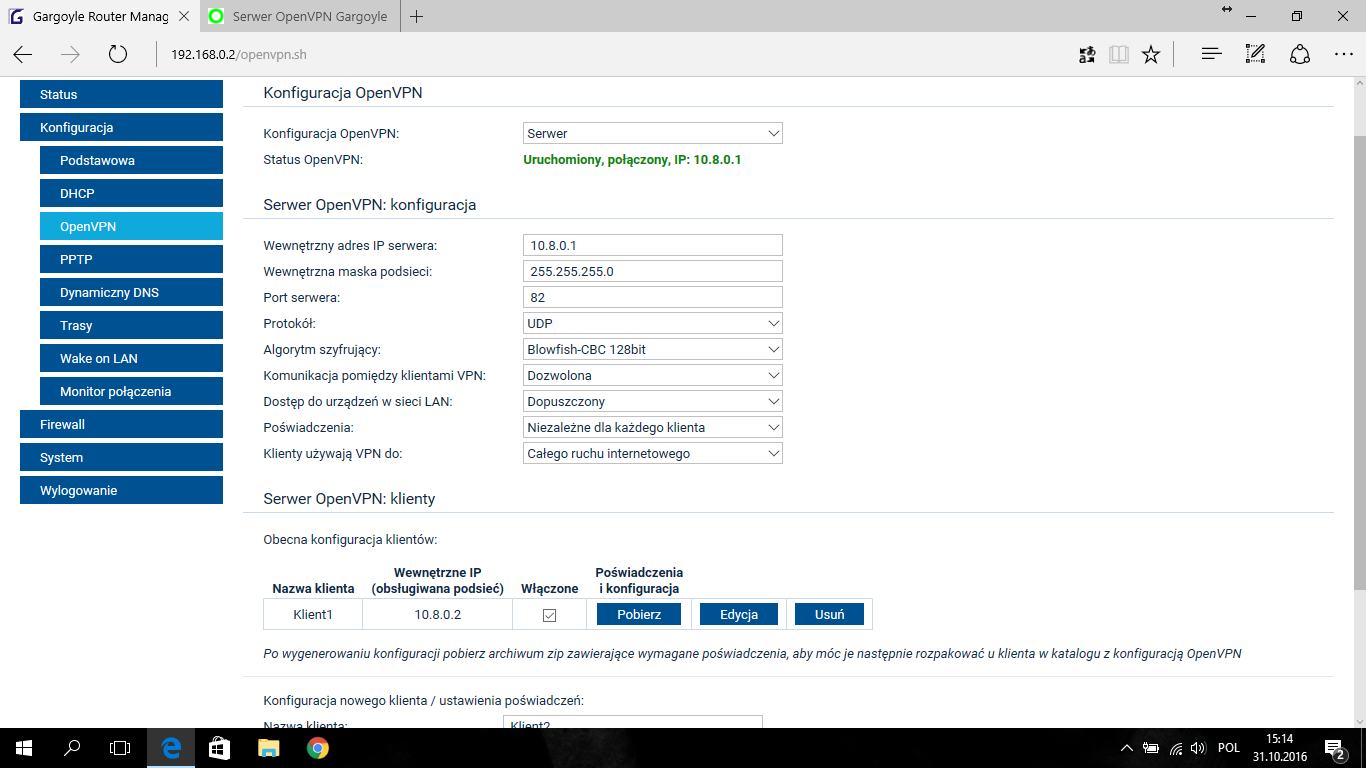Image resolution: width=1366 pixels, height=768 pixels.
Task: Go to the DHCP page
Action: (x=131, y=193)
